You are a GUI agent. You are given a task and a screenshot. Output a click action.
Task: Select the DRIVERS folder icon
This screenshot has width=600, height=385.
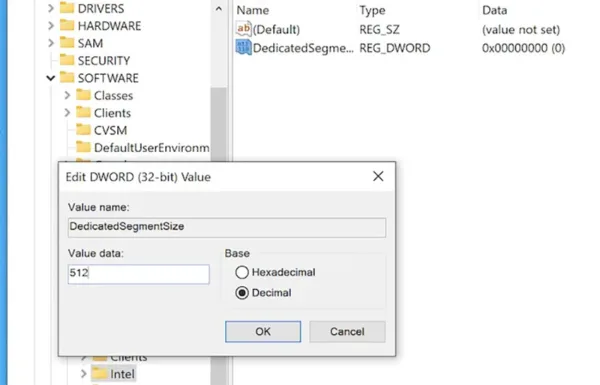(x=67, y=8)
